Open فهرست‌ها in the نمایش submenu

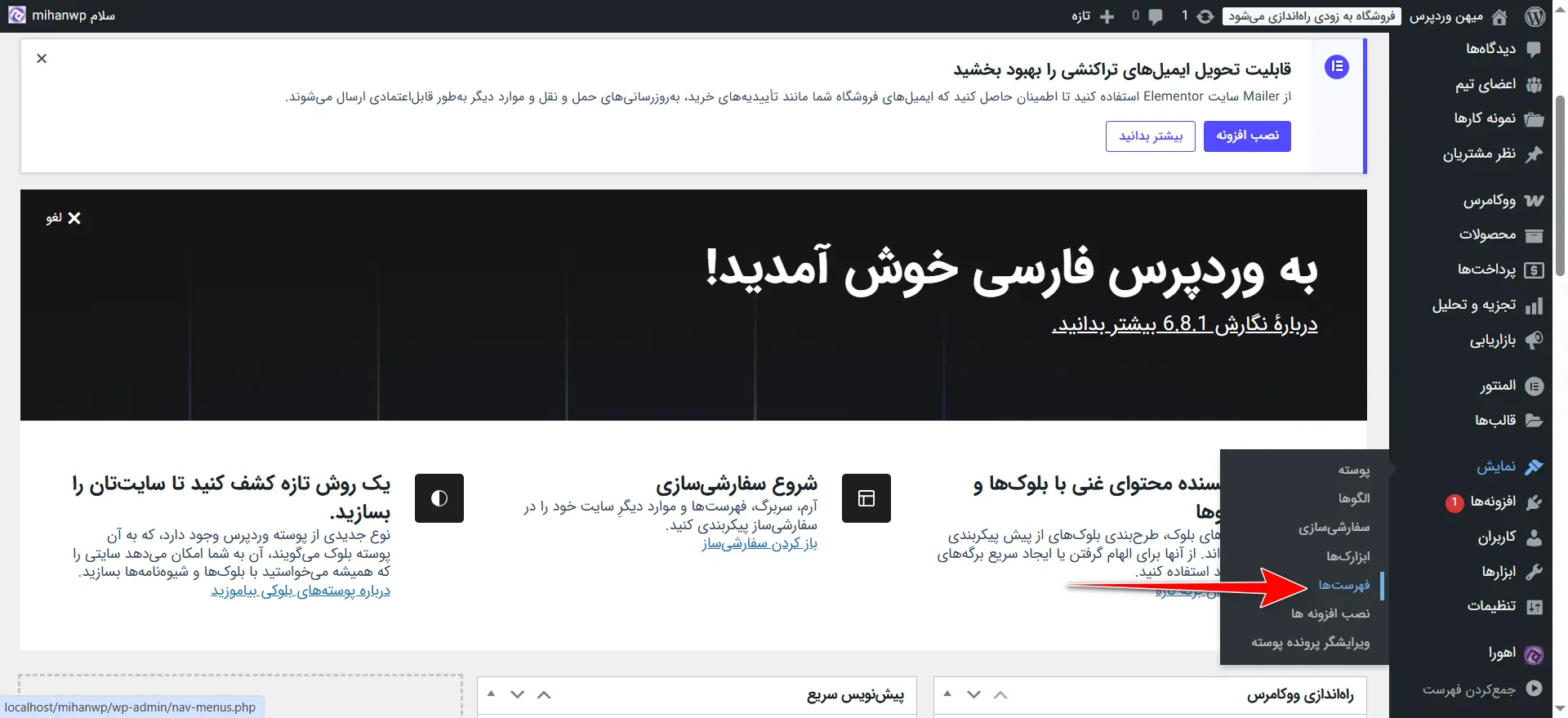coord(1344,585)
